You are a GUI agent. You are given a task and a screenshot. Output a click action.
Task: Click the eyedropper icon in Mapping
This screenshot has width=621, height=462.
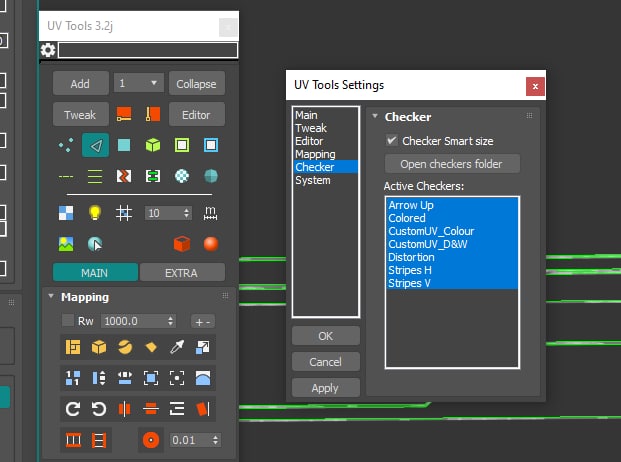click(177, 347)
